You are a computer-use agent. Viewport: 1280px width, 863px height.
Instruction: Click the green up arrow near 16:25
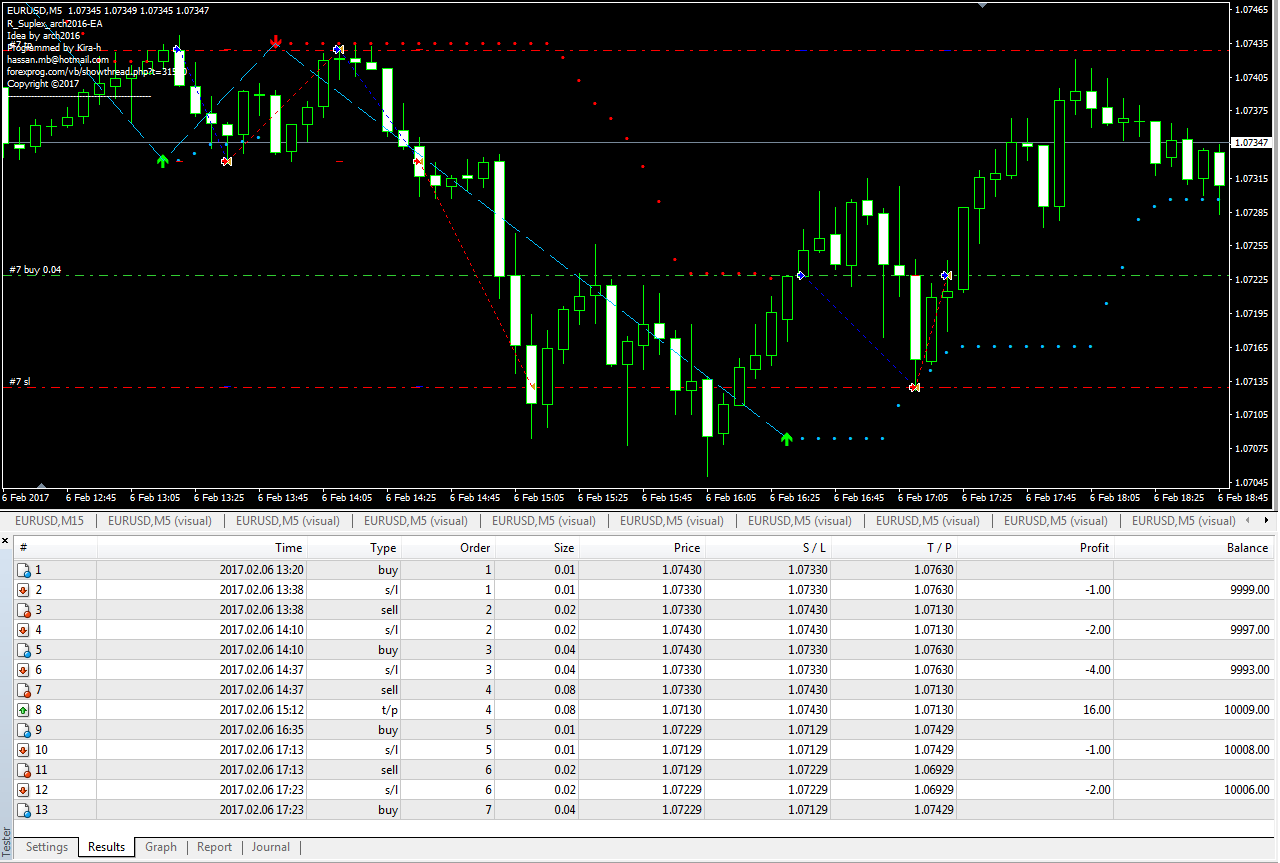point(786,438)
